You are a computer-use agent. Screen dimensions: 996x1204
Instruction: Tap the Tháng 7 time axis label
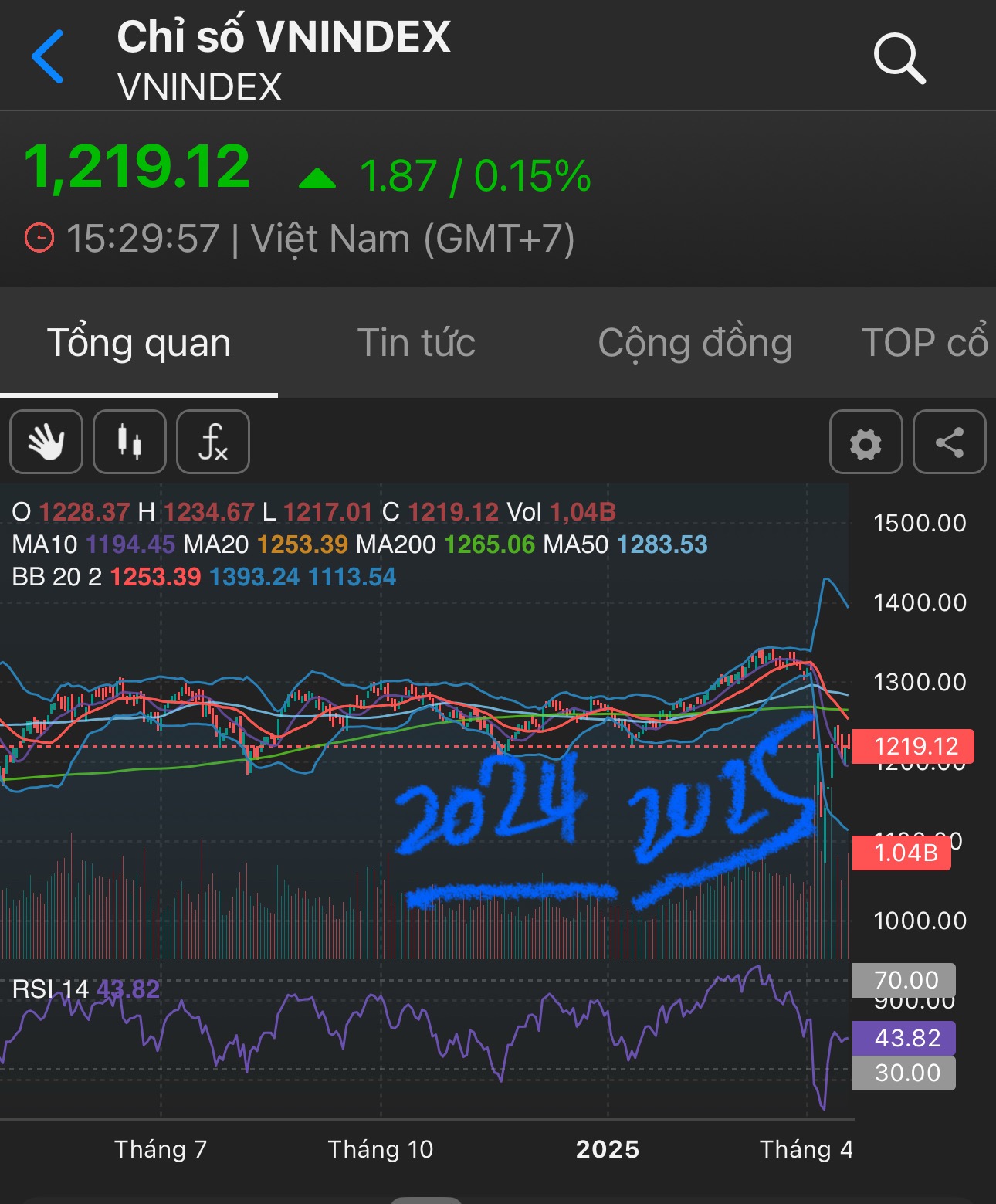click(161, 1149)
